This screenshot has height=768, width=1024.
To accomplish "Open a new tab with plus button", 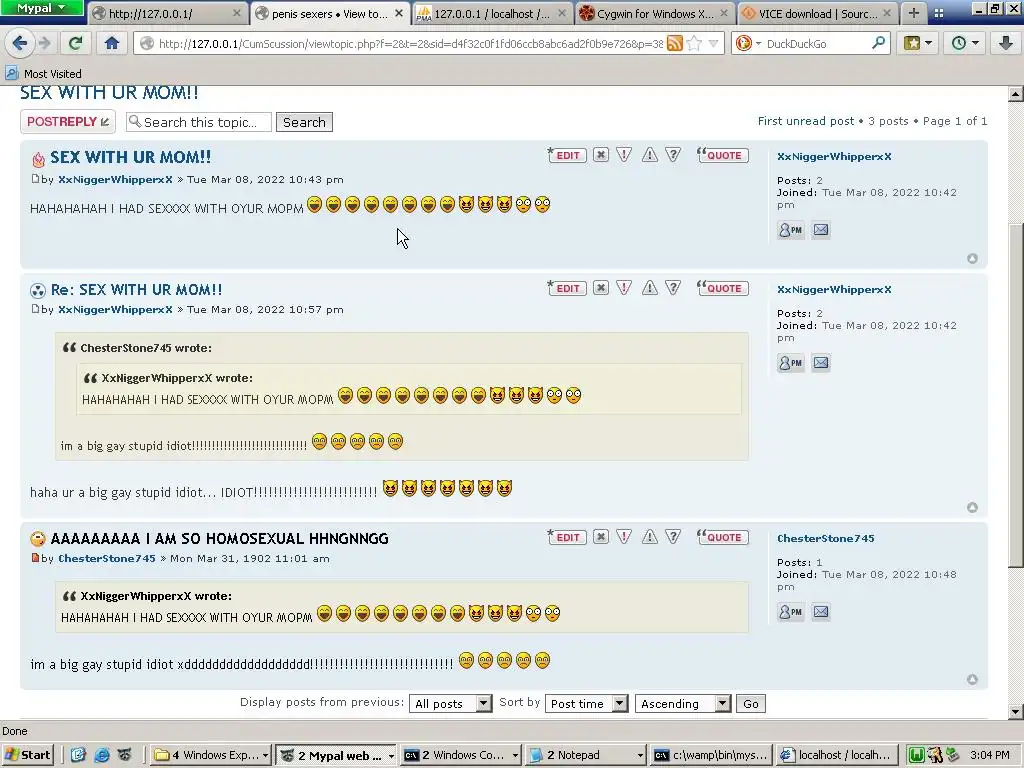I will click(x=914, y=13).
